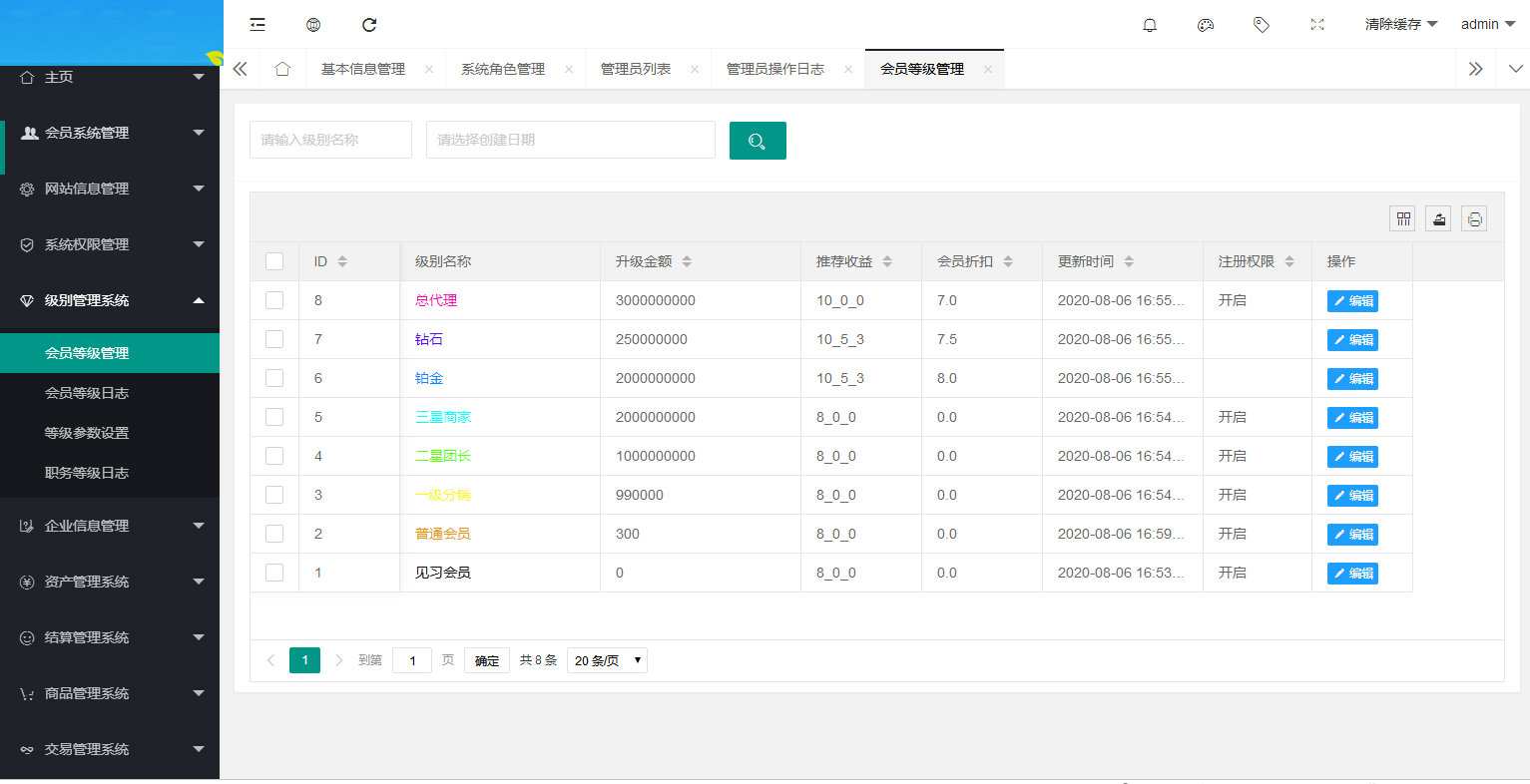Viewport: 1530px width, 784px height.
Task: Check the checkbox for 总代理 row
Action: click(x=273, y=300)
